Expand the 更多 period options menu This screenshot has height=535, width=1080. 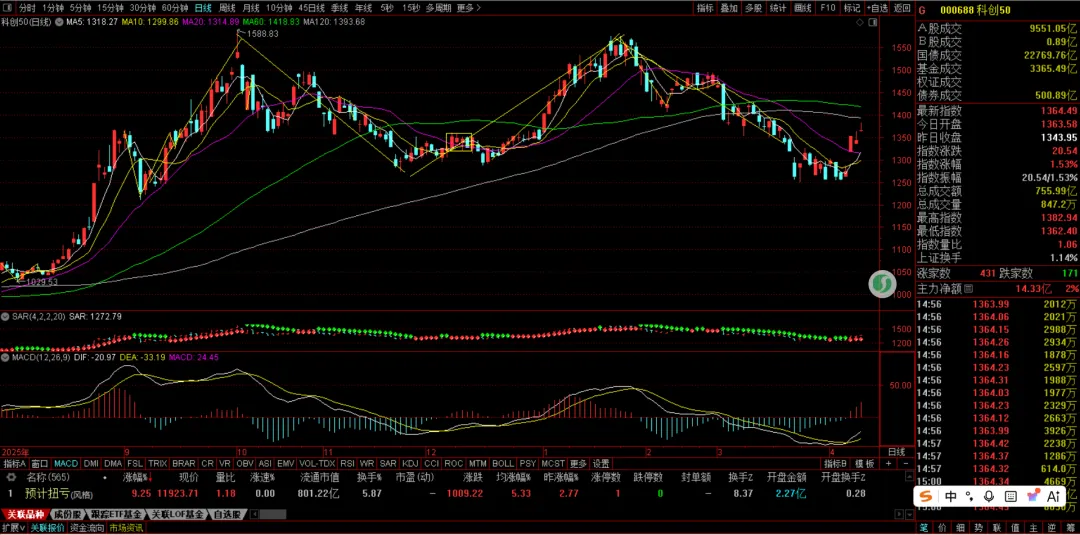coord(468,8)
